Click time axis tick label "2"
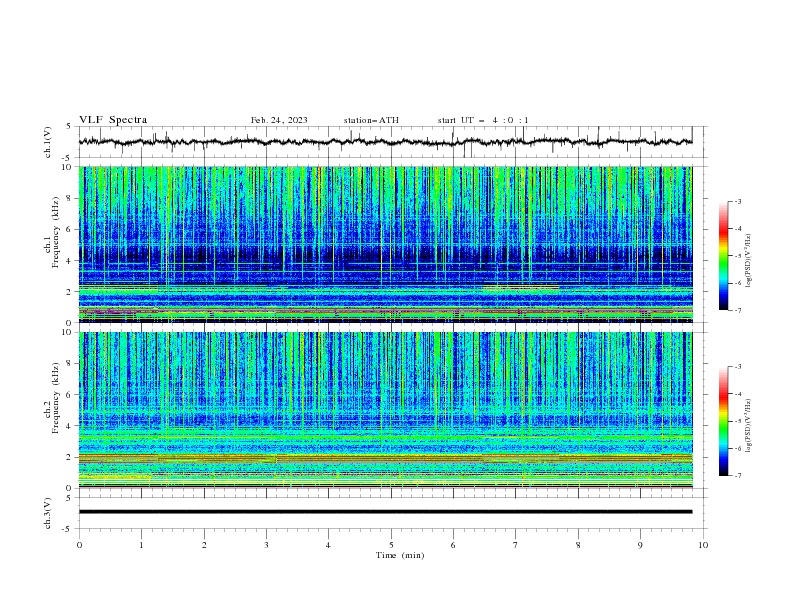The image size is (792, 612). tap(204, 545)
